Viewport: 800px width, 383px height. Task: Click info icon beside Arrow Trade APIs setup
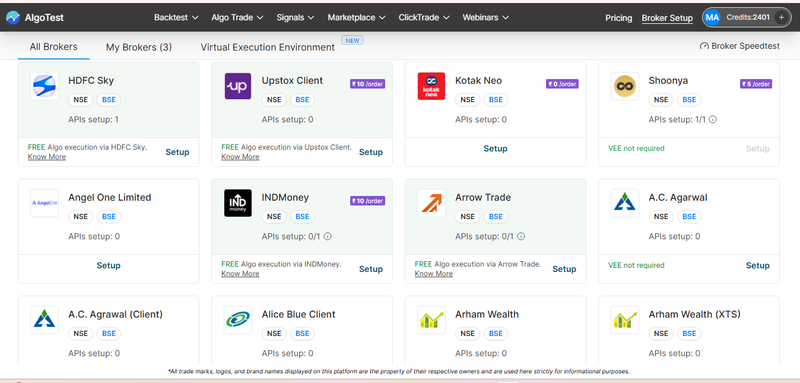coord(521,237)
